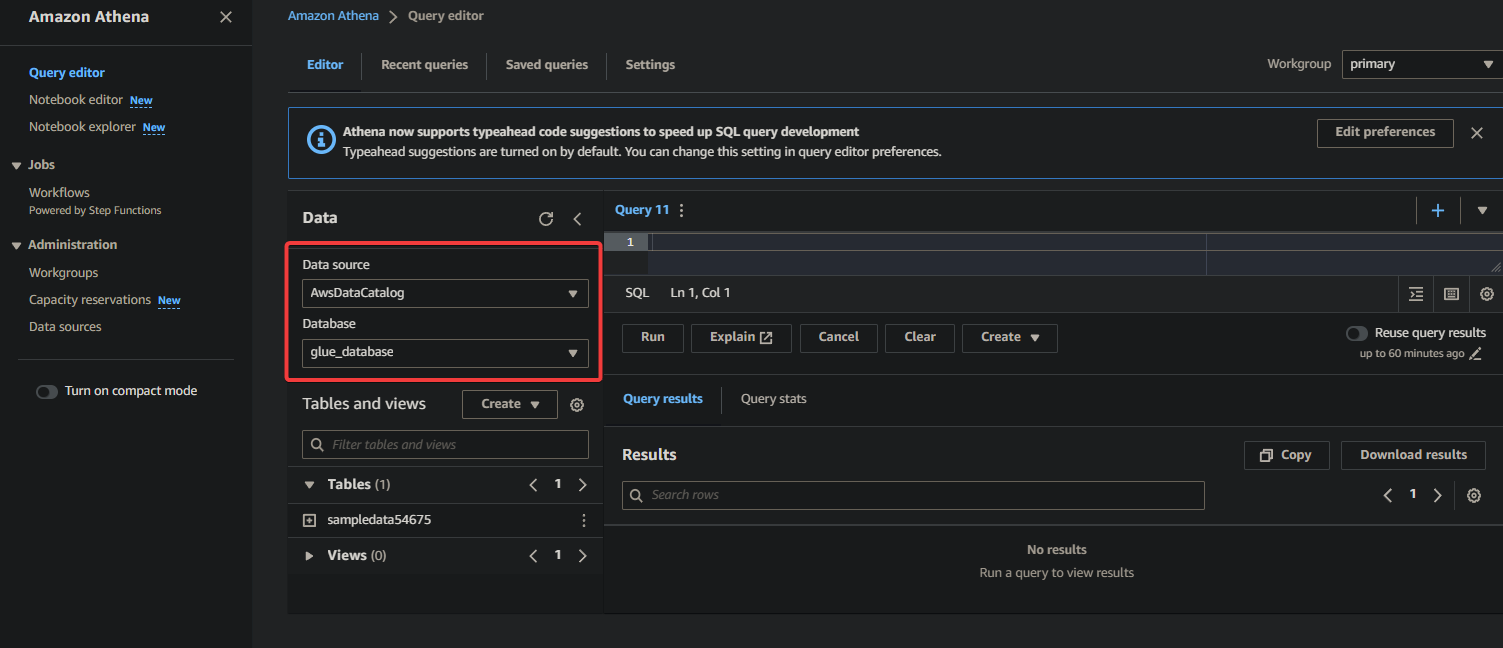Screen dimensions: 1503x648
Task: Go to previous page of Results
Action: pyautogui.click(x=1388, y=495)
